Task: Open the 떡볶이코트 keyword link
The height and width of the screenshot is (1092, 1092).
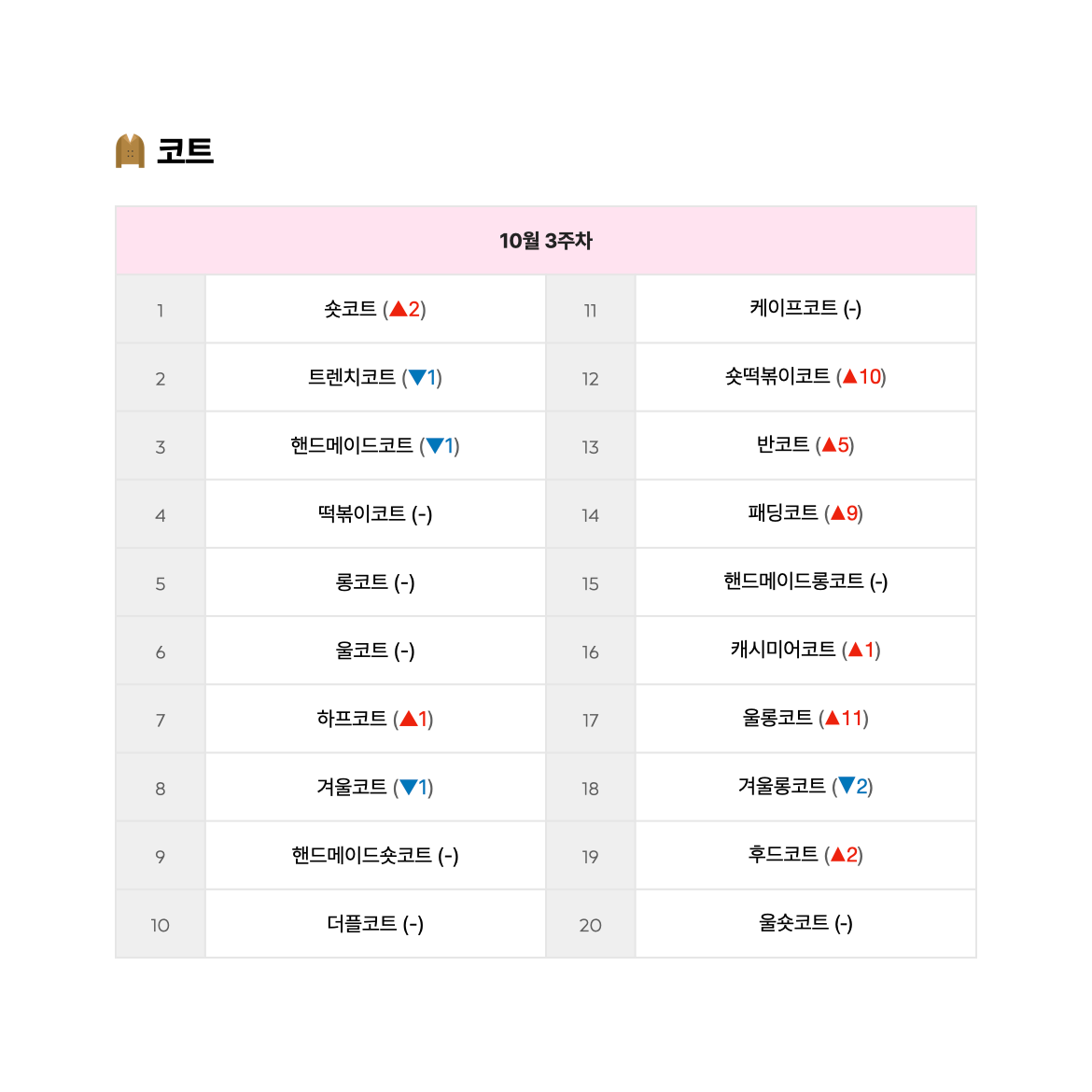Action: (361, 514)
